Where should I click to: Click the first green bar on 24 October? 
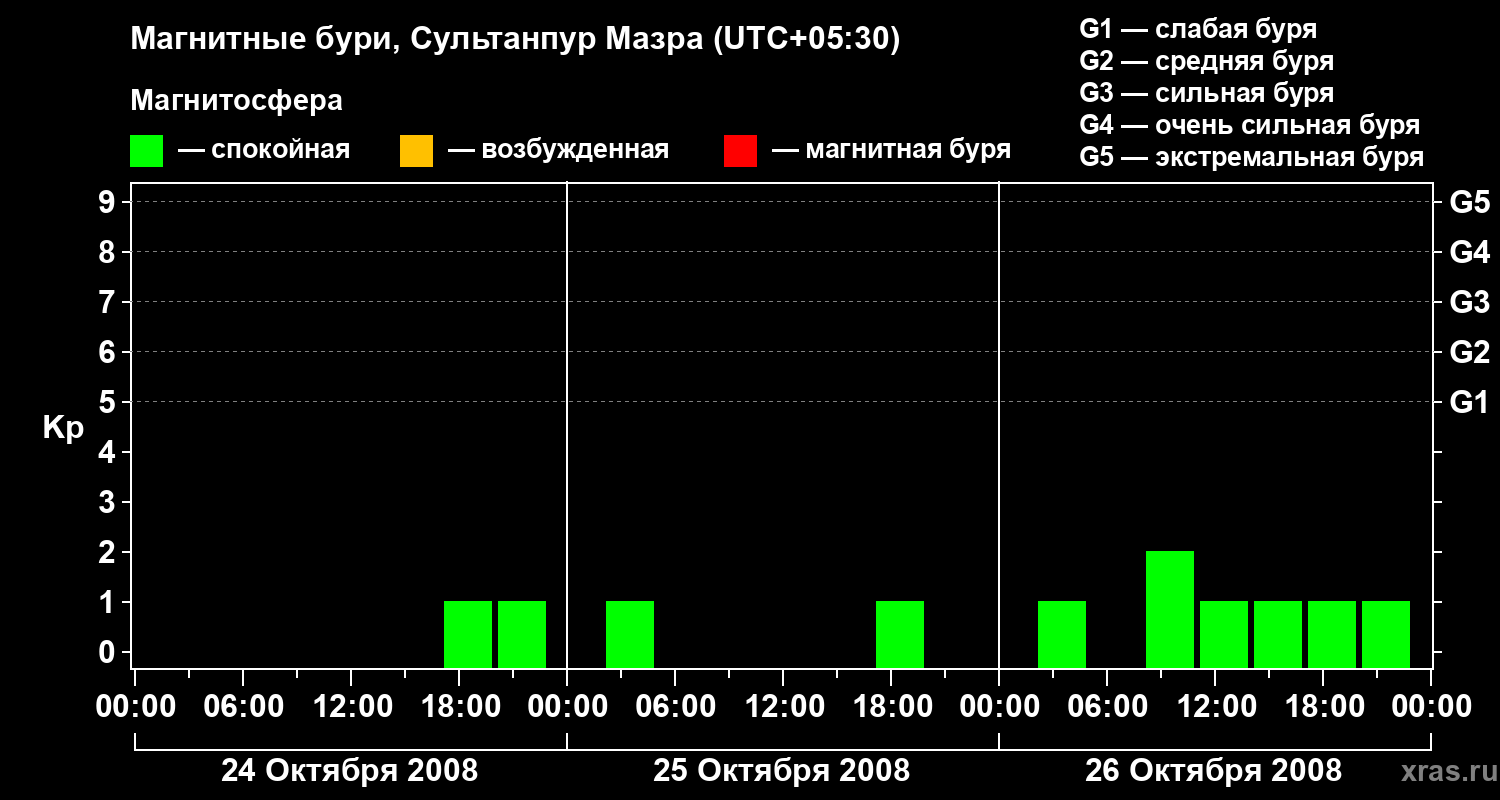(x=468, y=634)
